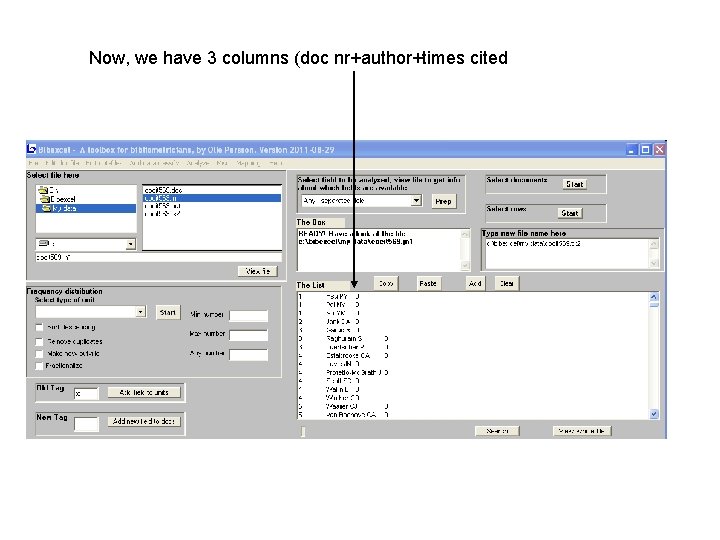Toggle the 'Remove duplicates' checkbox
The image size is (720, 540).
[39, 342]
